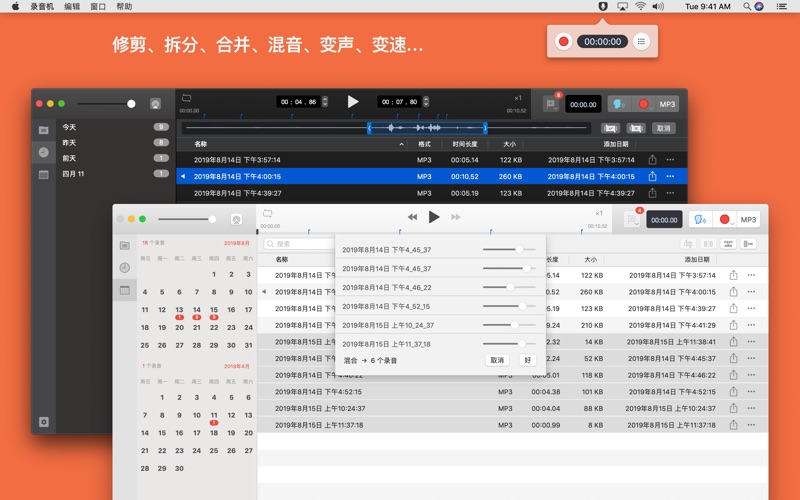
Task: Click the recorder status icon in the macOS menu bar
Action: pyautogui.click(x=603, y=6)
